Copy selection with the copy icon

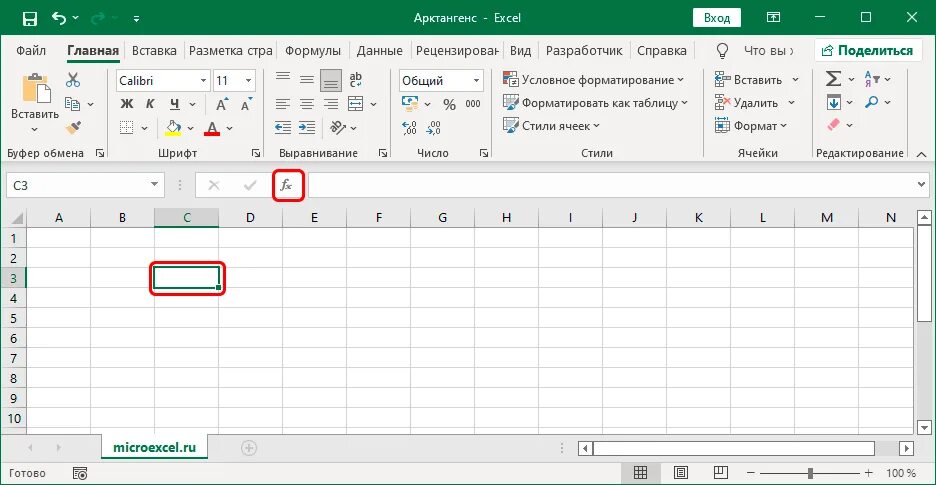click(72, 104)
